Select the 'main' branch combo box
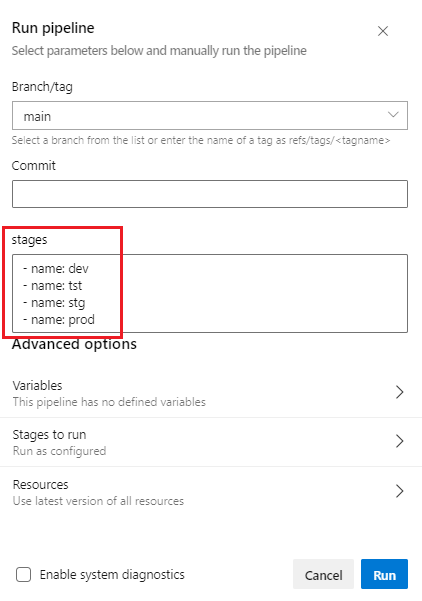Image resolution: width=422 pixels, height=601 pixels. tap(210, 115)
